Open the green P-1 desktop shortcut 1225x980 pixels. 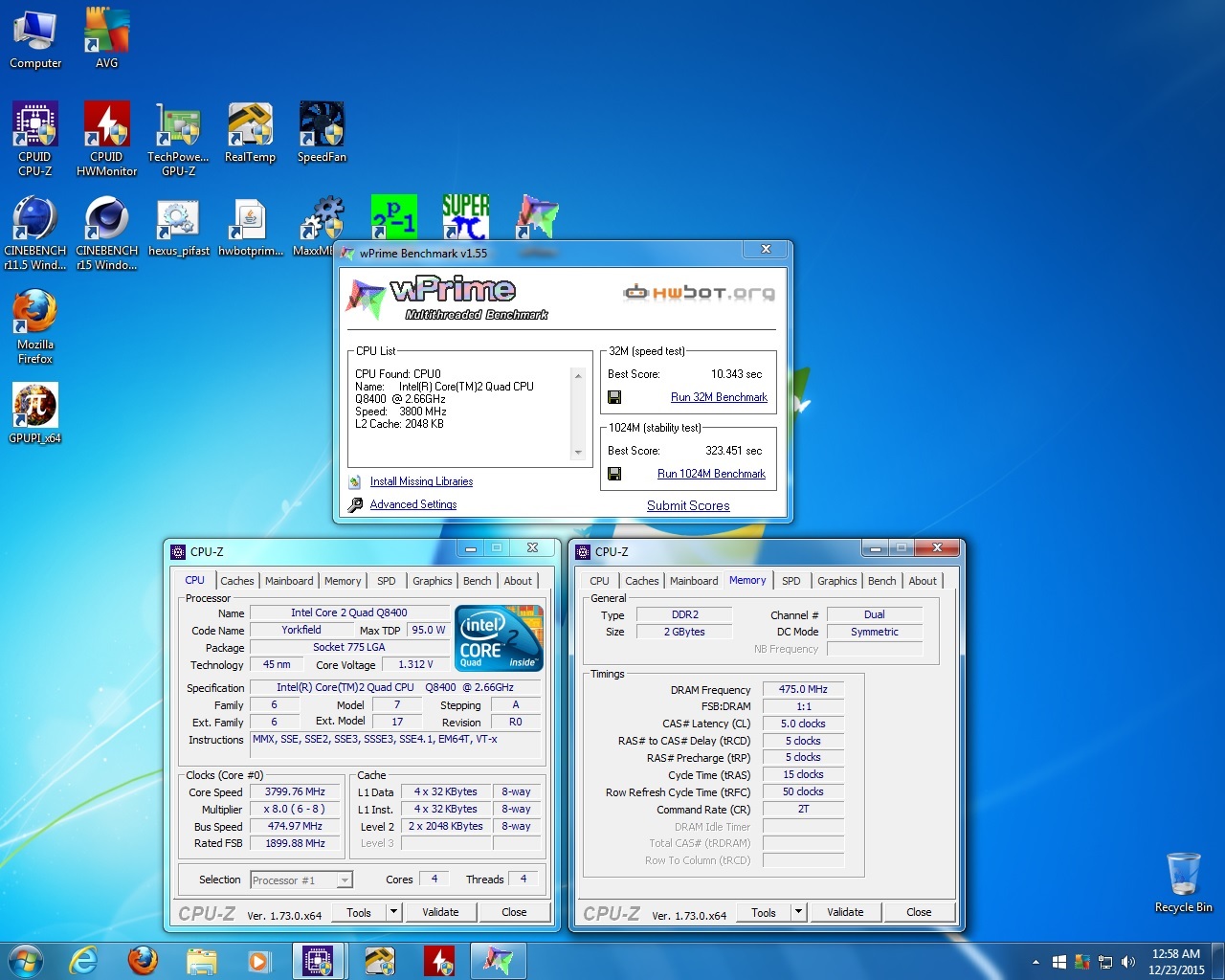point(393,217)
